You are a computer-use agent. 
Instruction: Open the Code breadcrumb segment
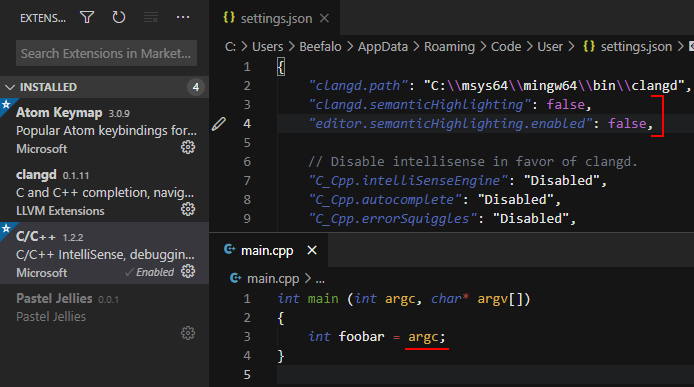506,46
